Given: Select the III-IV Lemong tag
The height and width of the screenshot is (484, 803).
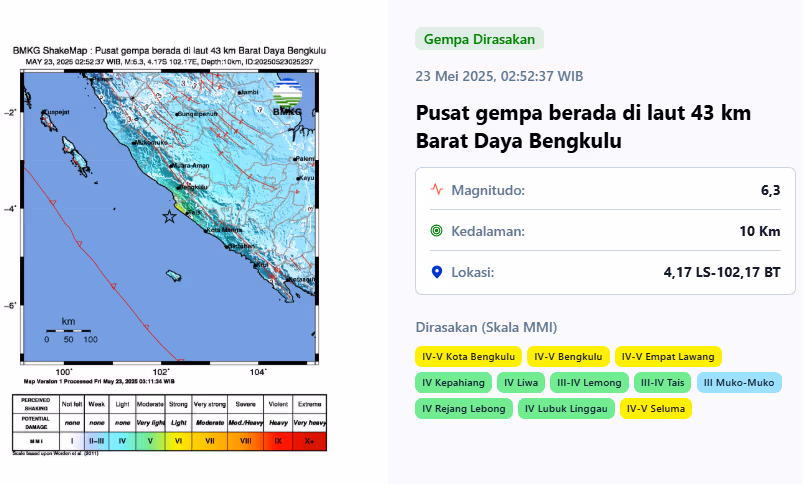Looking at the screenshot, I should (x=590, y=382).
